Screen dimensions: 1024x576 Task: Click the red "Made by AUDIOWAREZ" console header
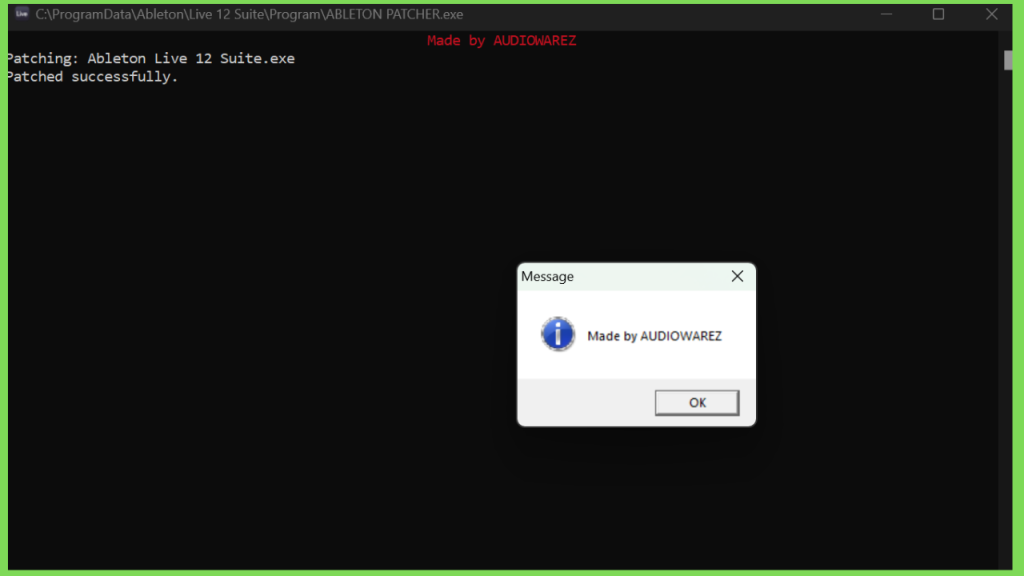(502, 40)
